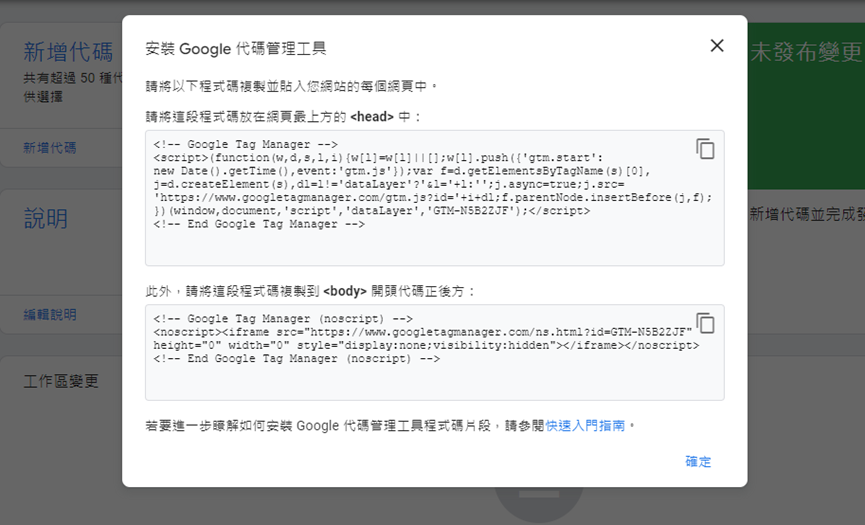Click the 工作區變更 section title
The width and height of the screenshot is (865, 525).
tap(60, 382)
